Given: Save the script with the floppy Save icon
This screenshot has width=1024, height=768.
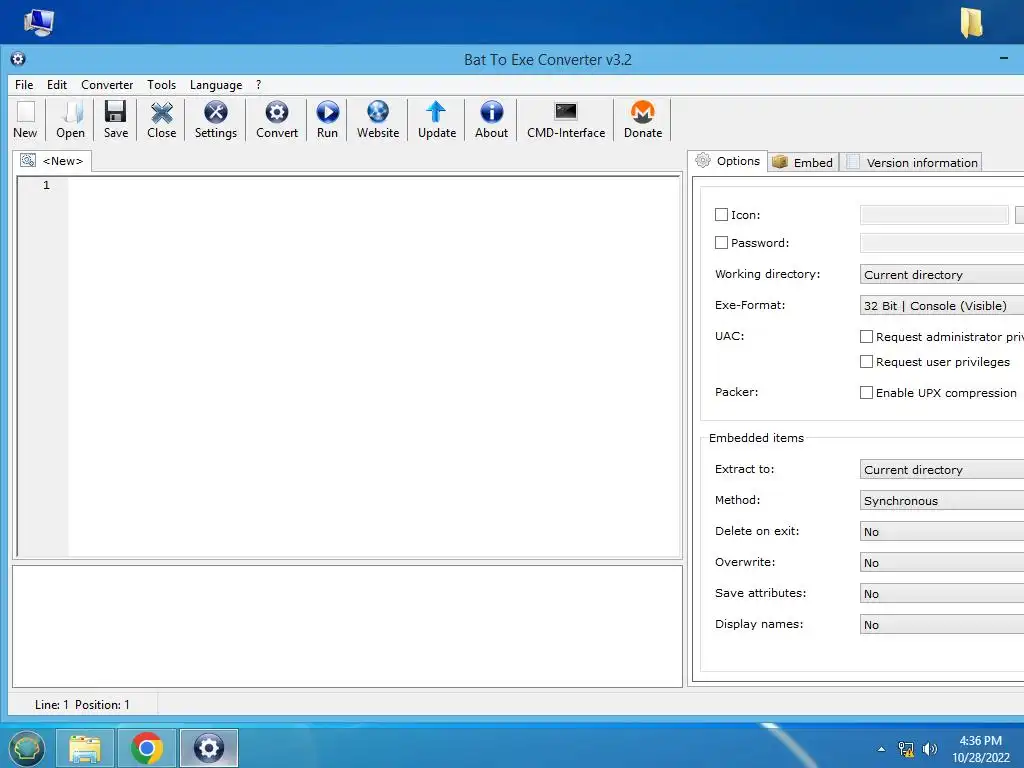Looking at the screenshot, I should click(x=116, y=120).
